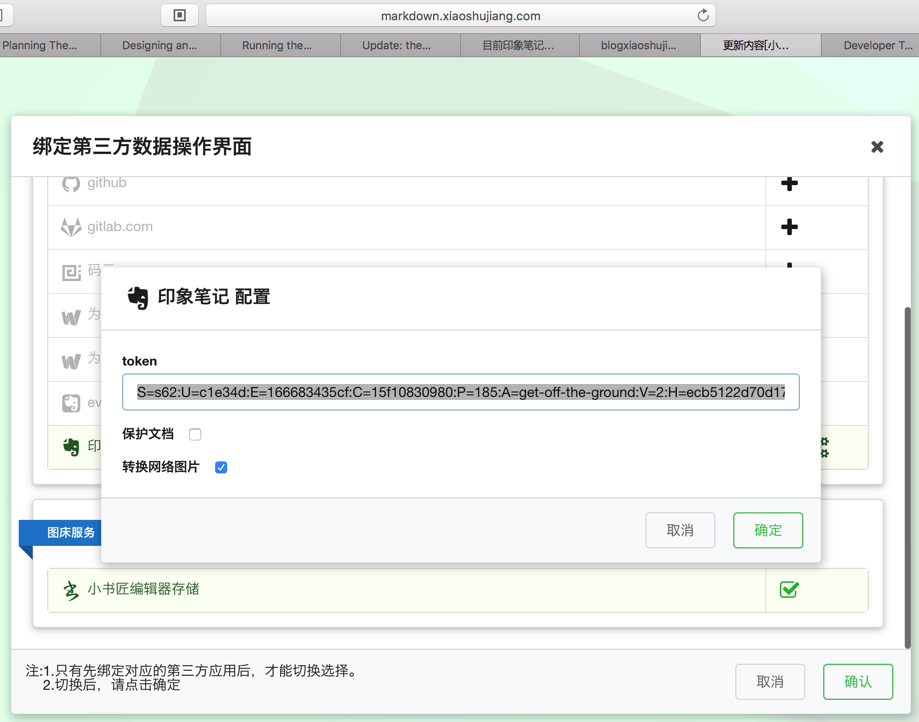Screen dimensions: 919x722
Task: Toggle the 小书匠编辑器存储 selected checkmark
Action: pyautogui.click(x=789, y=590)
